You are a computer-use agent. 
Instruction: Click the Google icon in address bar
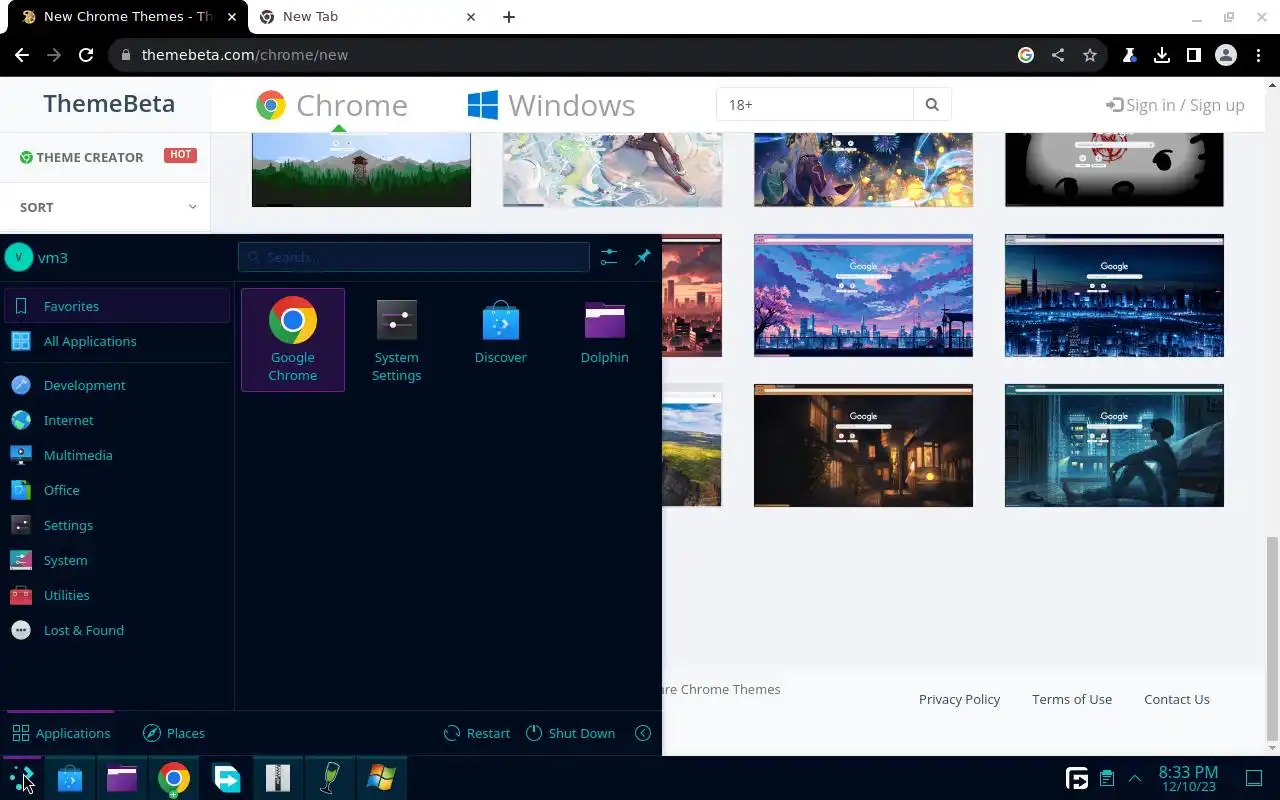[x=1026, y=55]
